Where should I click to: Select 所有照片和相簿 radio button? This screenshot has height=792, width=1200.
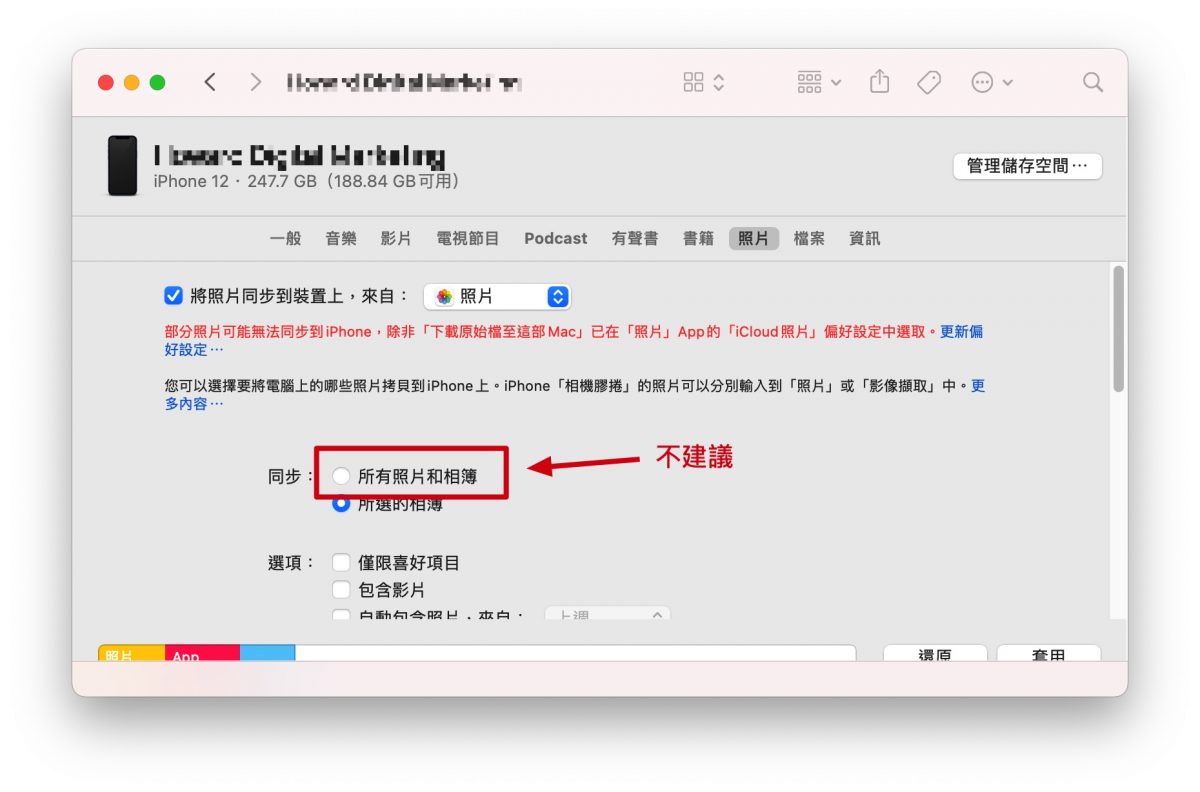pos(341,477)
